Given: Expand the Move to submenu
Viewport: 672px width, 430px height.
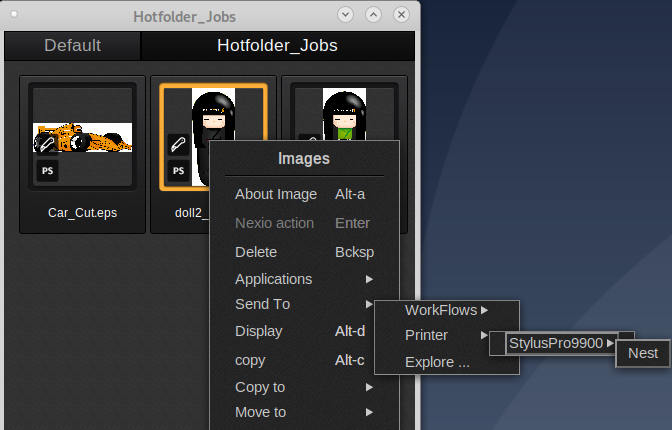Looking at the screenshot, I should click(x=304, y=412).
